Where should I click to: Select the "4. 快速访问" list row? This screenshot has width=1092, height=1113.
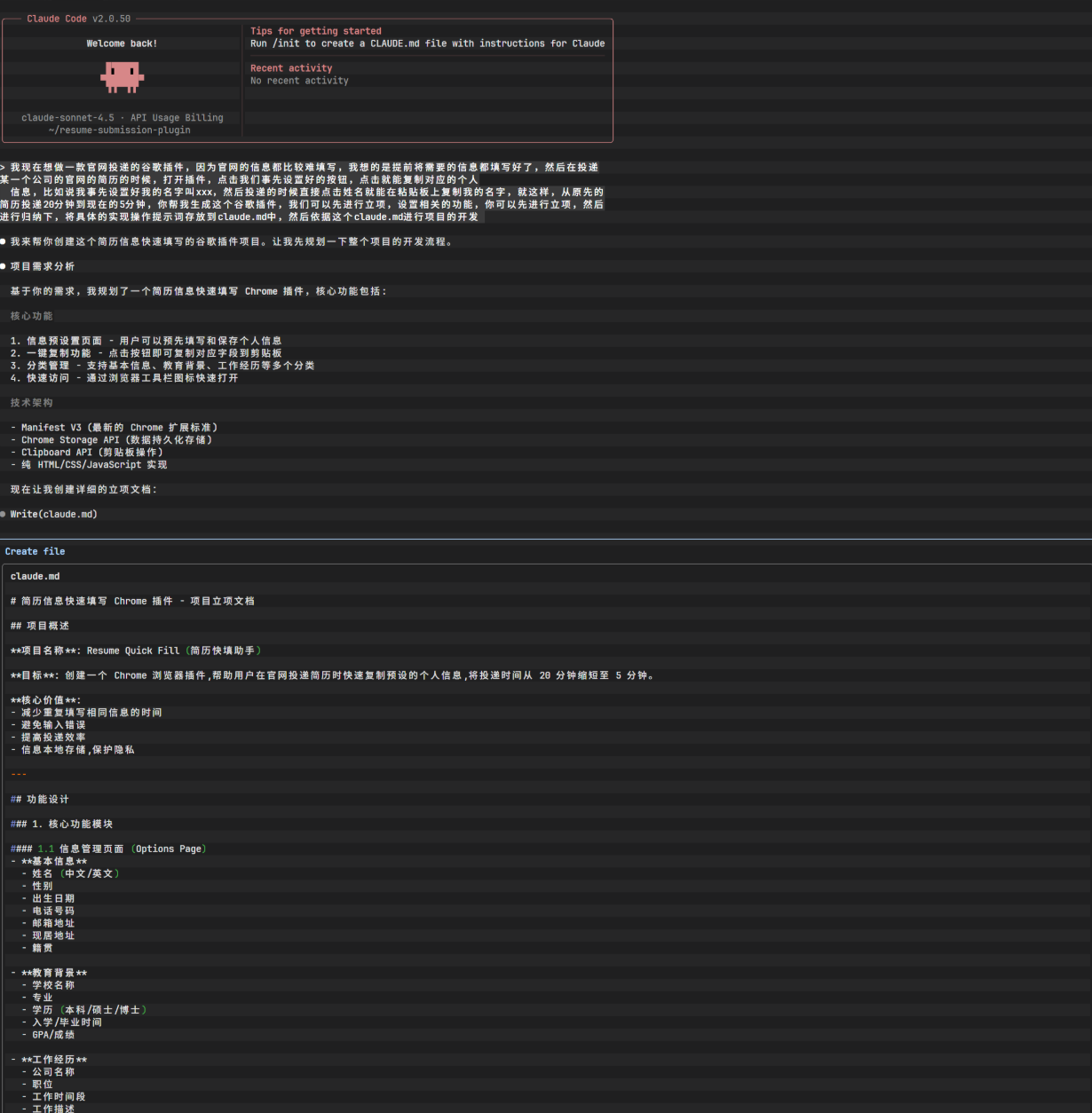[124, 378]
